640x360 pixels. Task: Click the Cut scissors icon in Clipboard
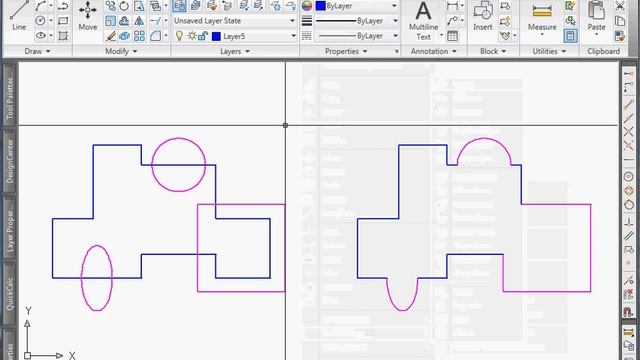pyautogui.click(x=620, y=6)
